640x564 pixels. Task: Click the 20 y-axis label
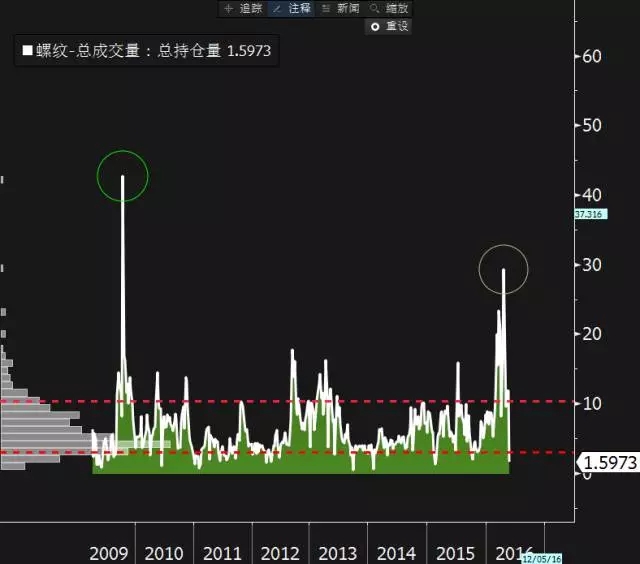pyautogui.click(x=592, y=334)
